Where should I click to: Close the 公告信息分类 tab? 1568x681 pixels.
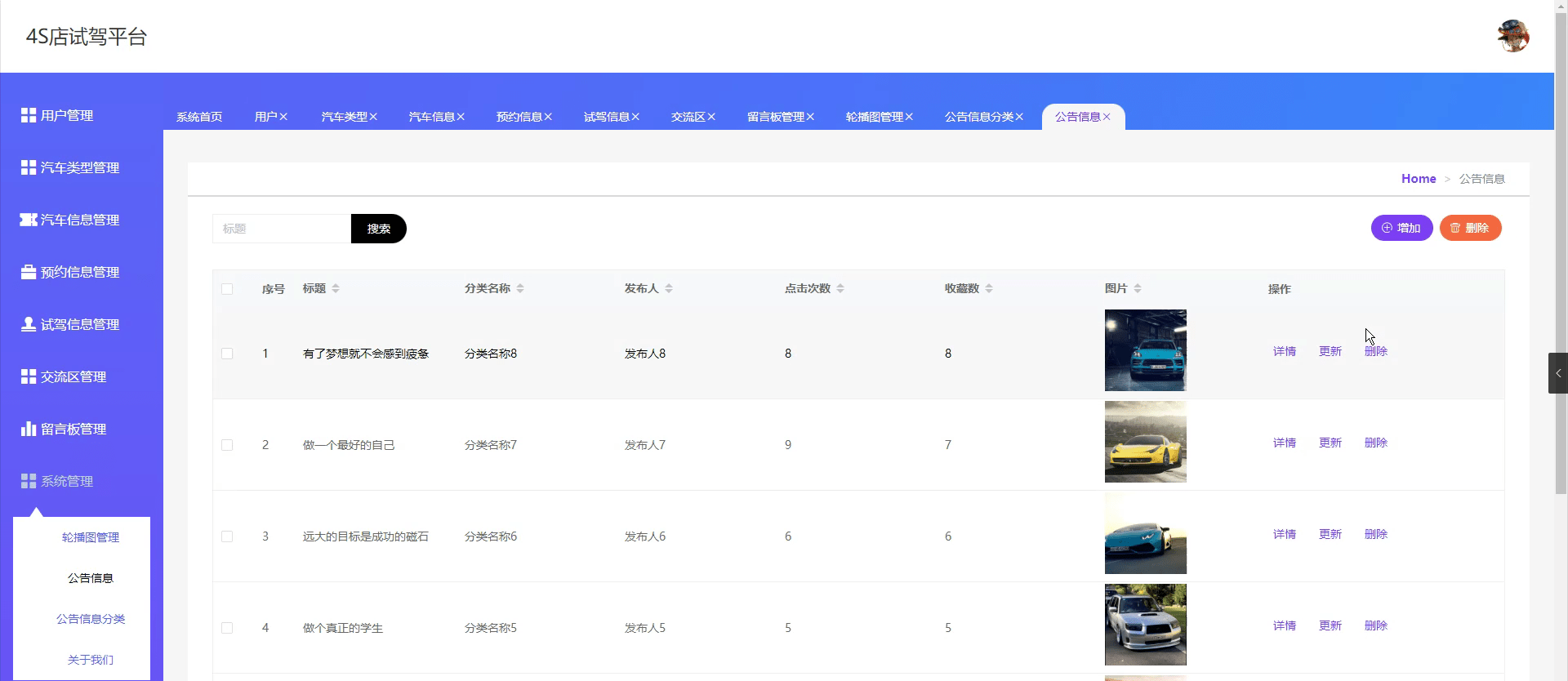pyautogui.click(x=1019, y=117)
